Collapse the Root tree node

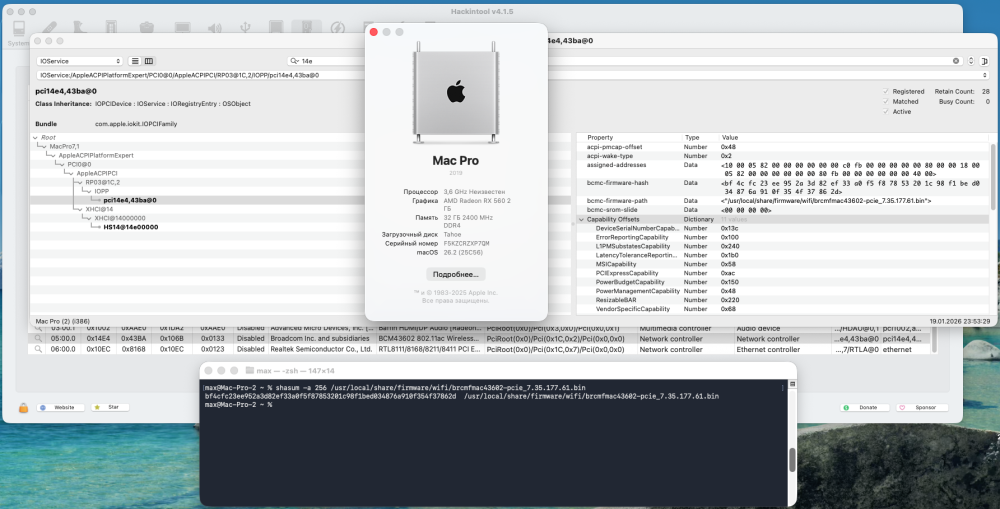click(x=35, y=138)
